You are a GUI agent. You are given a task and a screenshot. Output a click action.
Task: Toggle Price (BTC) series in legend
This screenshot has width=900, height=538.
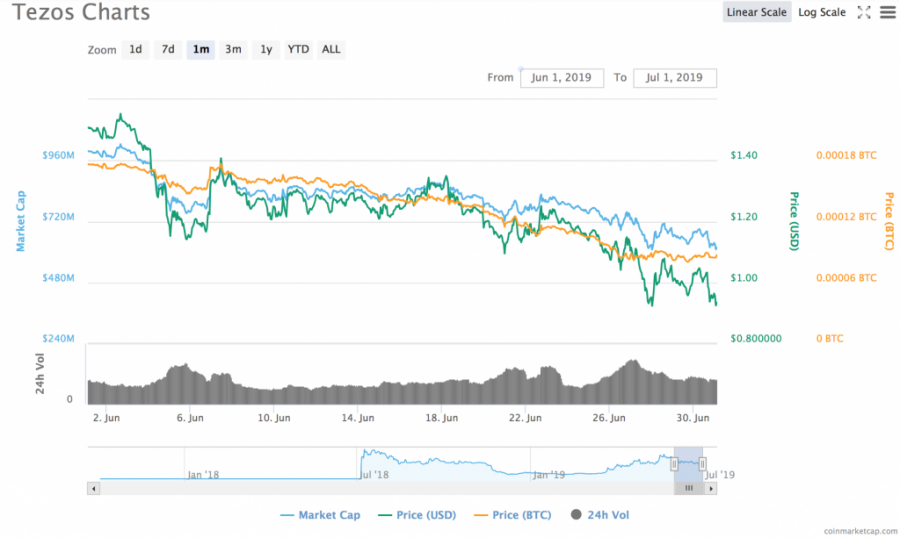pyautogui.click(x=513, y=515)
